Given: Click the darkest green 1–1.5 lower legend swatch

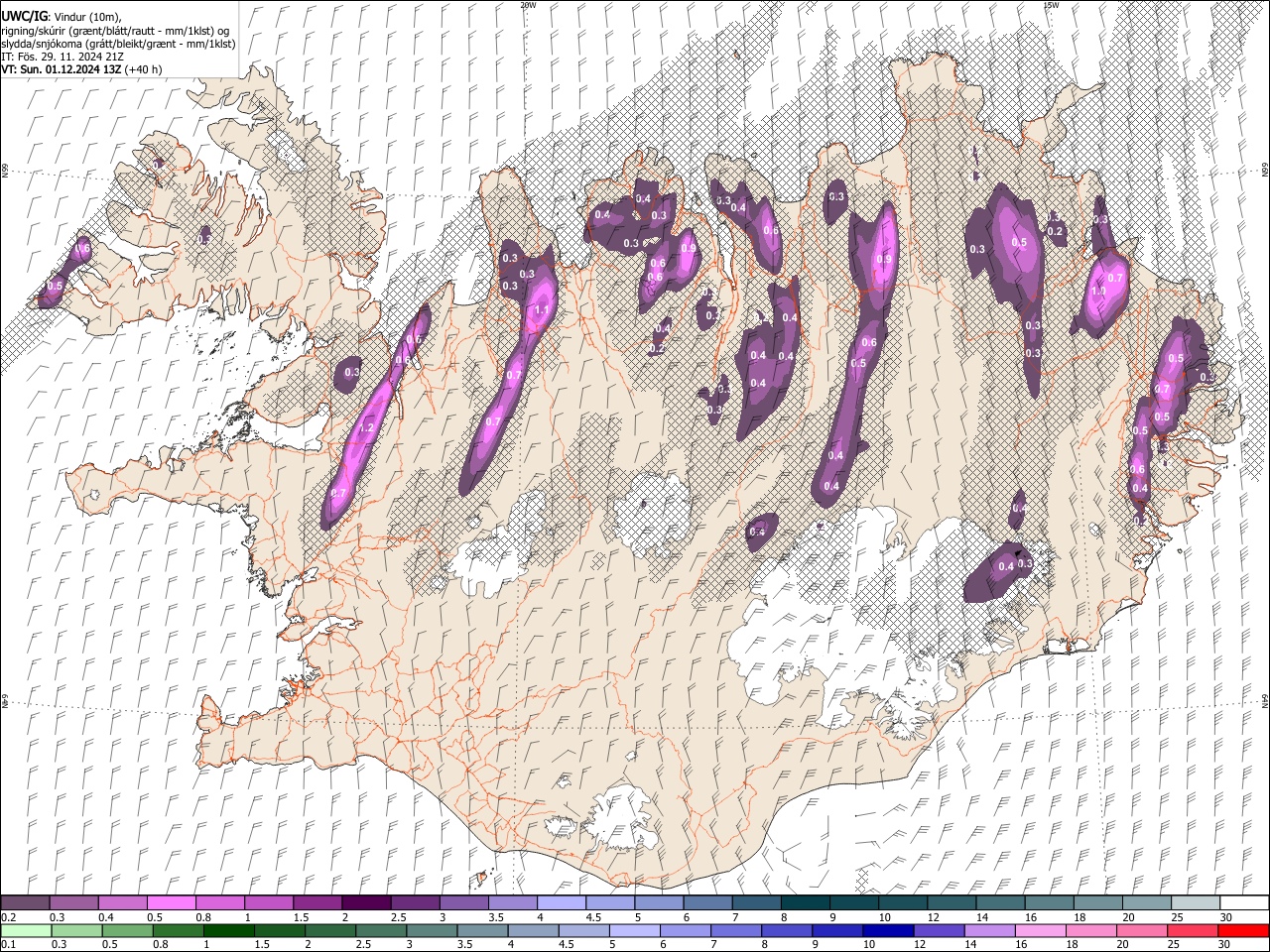Looking at the screenshot, I should tap(228, 930).
